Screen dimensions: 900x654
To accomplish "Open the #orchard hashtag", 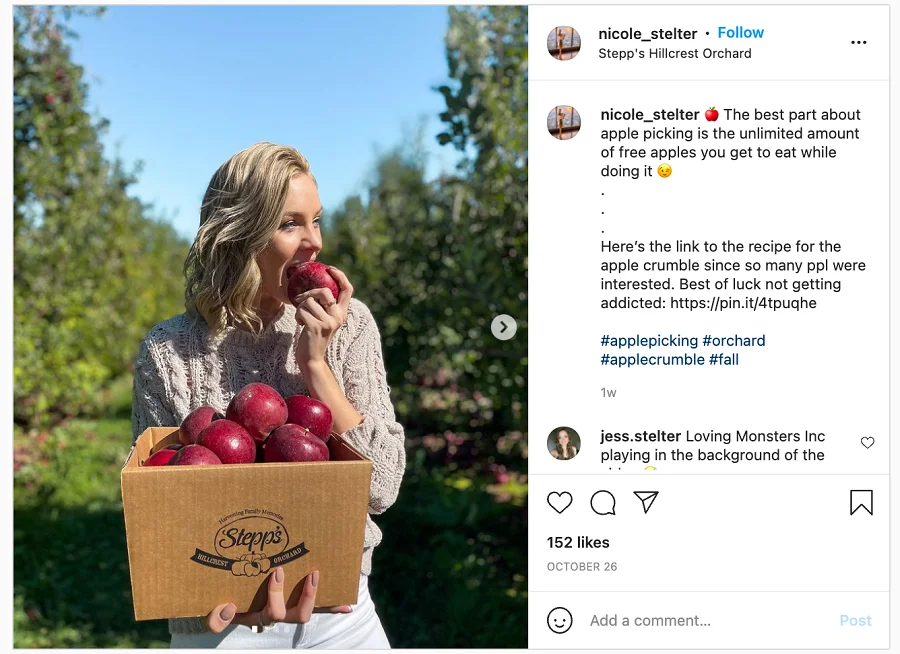I will point(734,340).
